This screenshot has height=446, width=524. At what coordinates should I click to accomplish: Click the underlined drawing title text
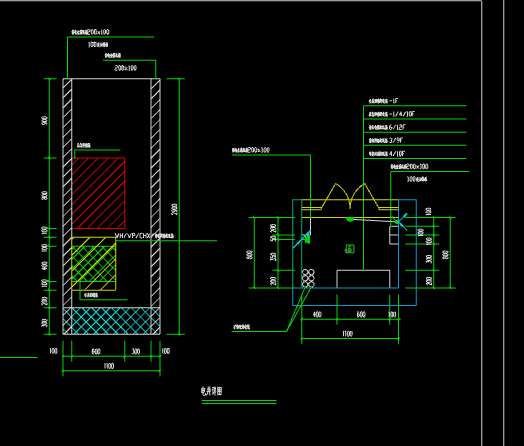point(212,391)
